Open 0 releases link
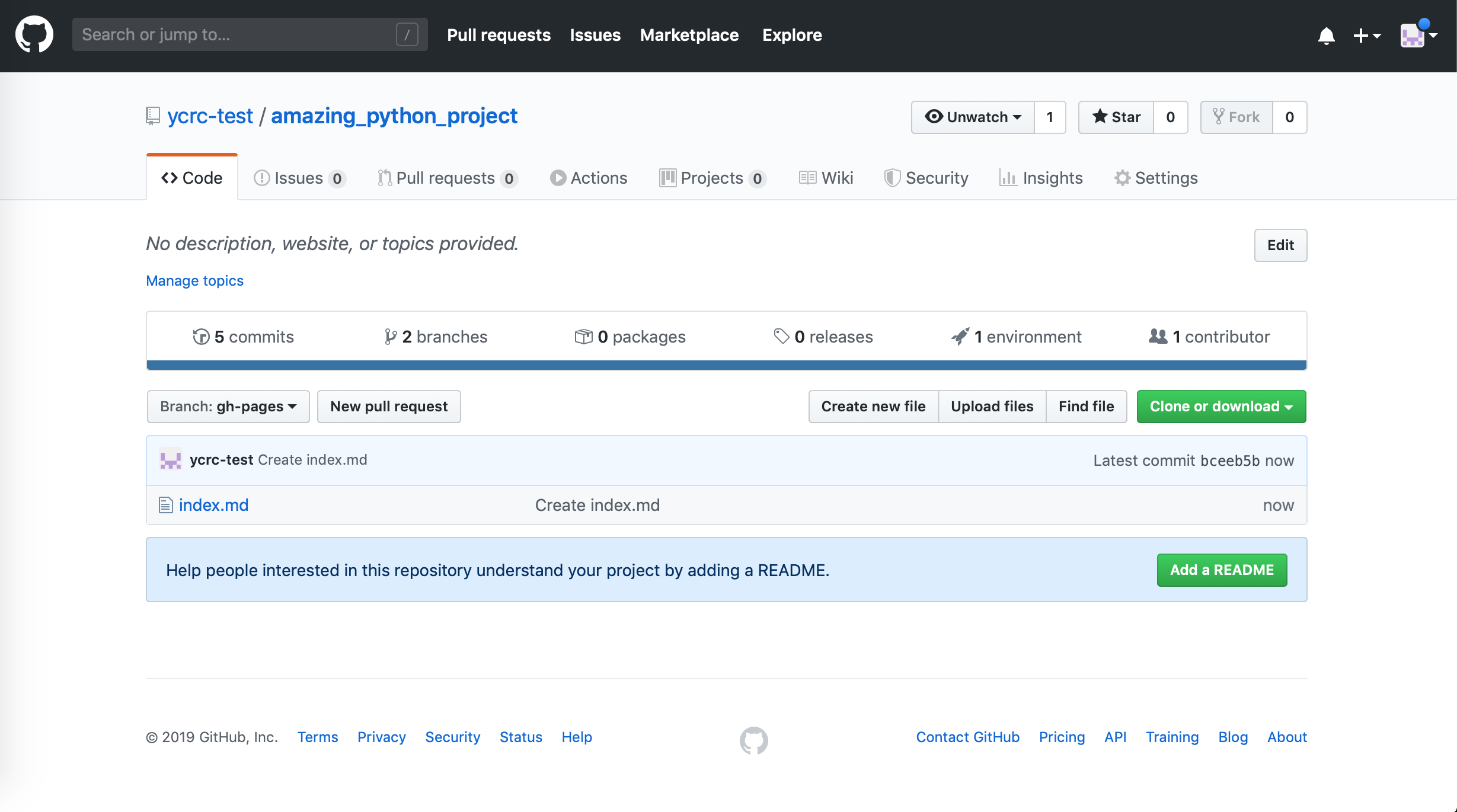The height and width of the screenshot is (812, 1457). [823, 337]
